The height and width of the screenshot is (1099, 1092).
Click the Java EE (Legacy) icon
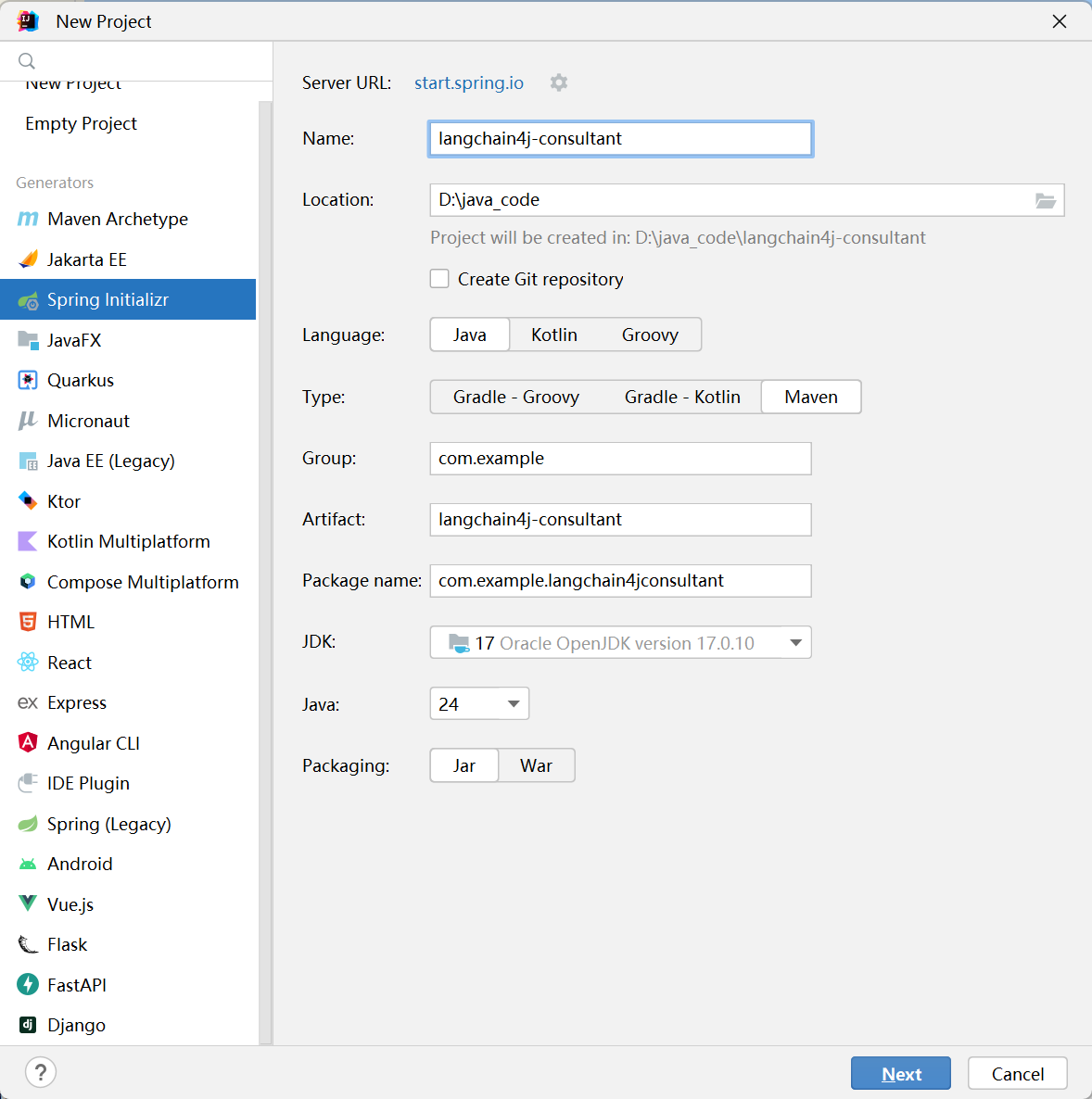pos(28,461)
